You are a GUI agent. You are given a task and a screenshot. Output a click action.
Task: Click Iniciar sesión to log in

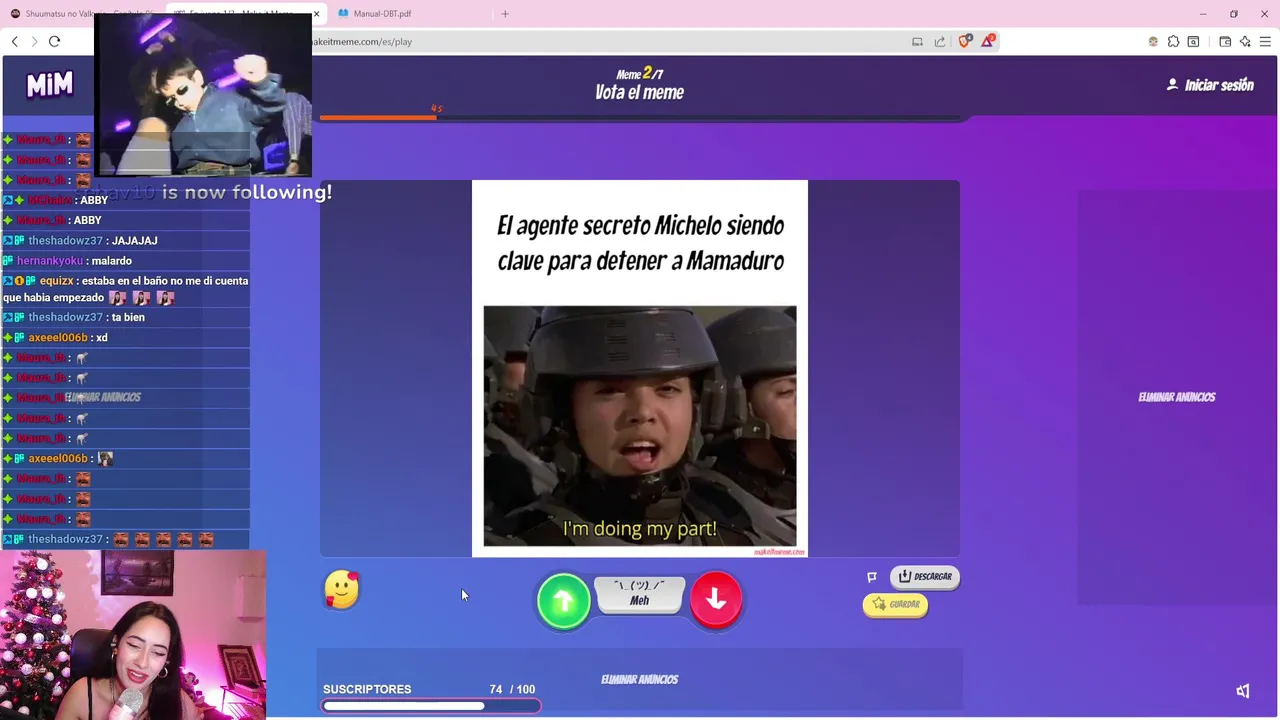1210,85
